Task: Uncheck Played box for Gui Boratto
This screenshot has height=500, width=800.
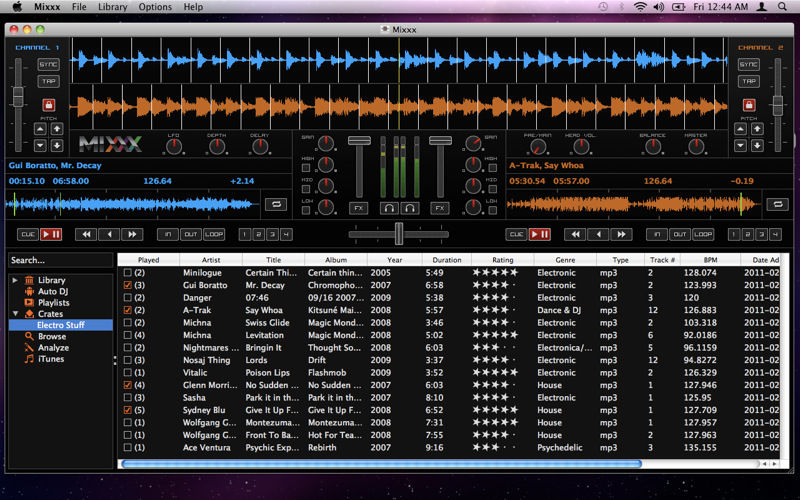Action: coord(128,285)
